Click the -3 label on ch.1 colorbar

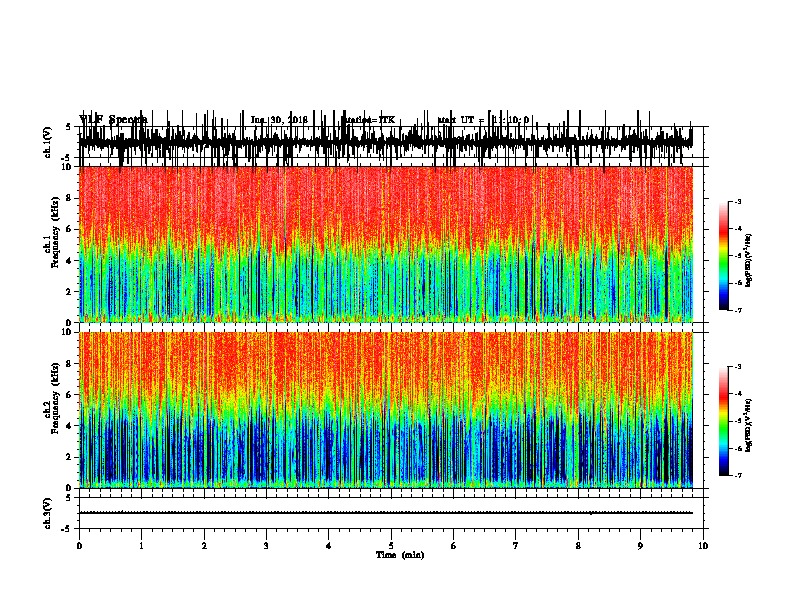coord(738,202)
